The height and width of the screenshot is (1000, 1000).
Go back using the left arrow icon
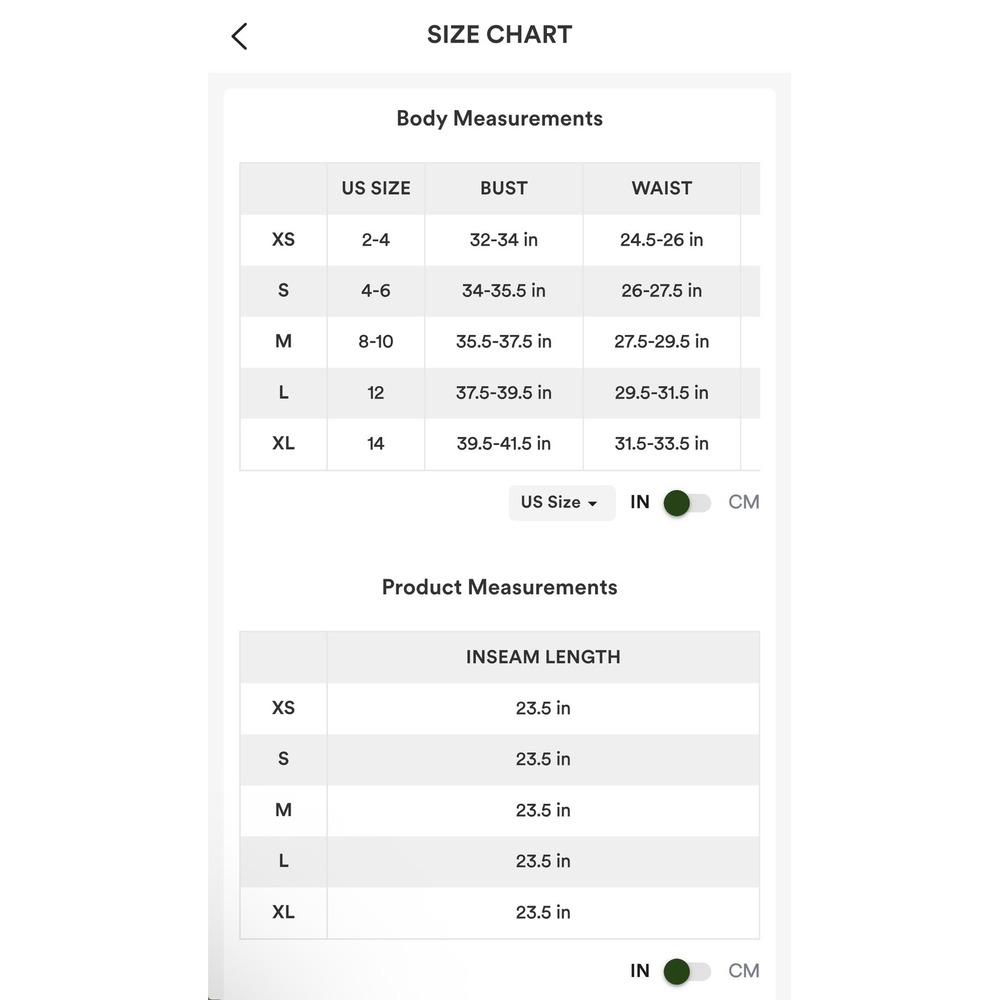coord(240,36)
